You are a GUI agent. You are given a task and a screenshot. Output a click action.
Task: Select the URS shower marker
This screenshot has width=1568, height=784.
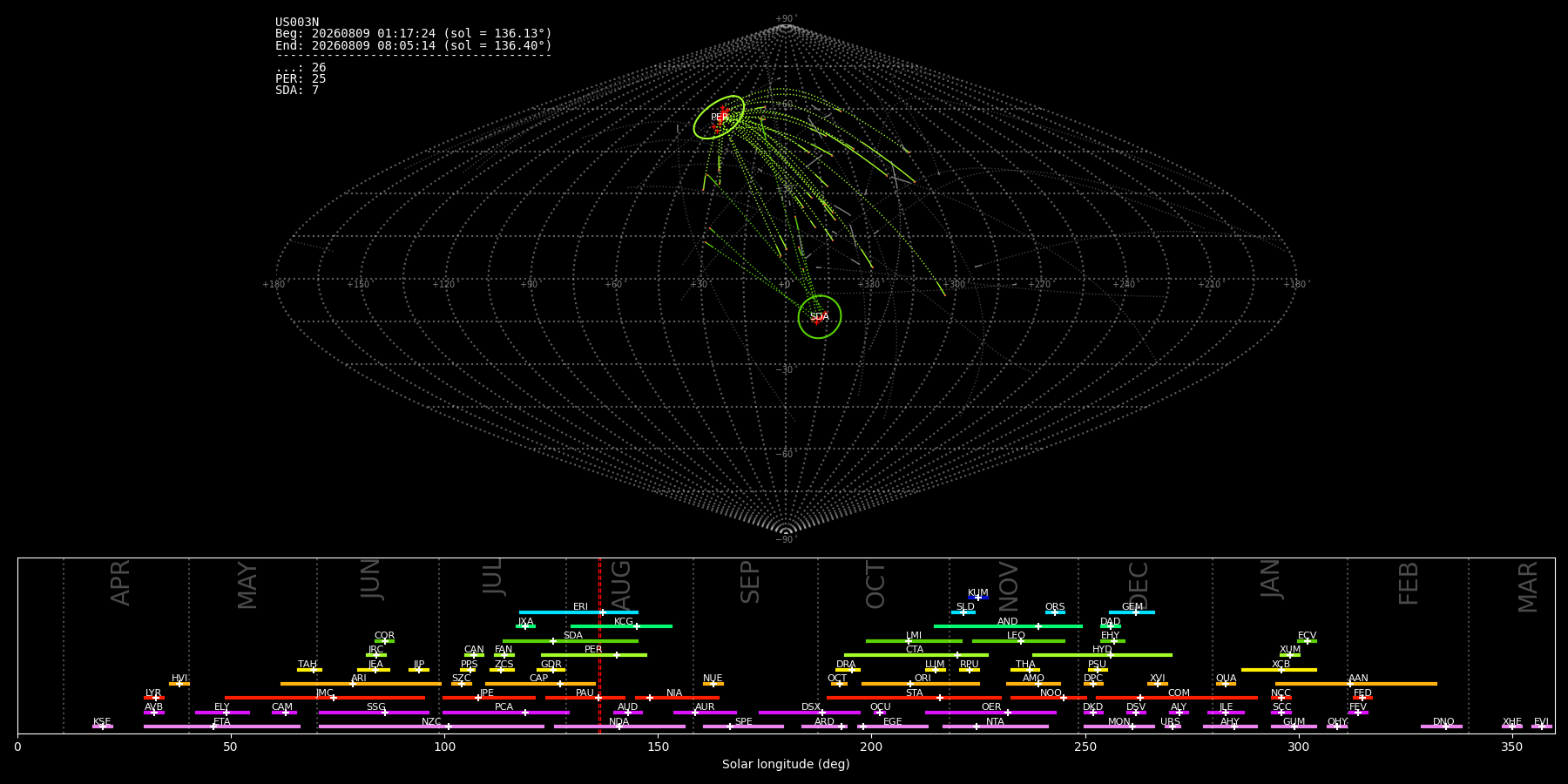click(x=1173, y=727)
